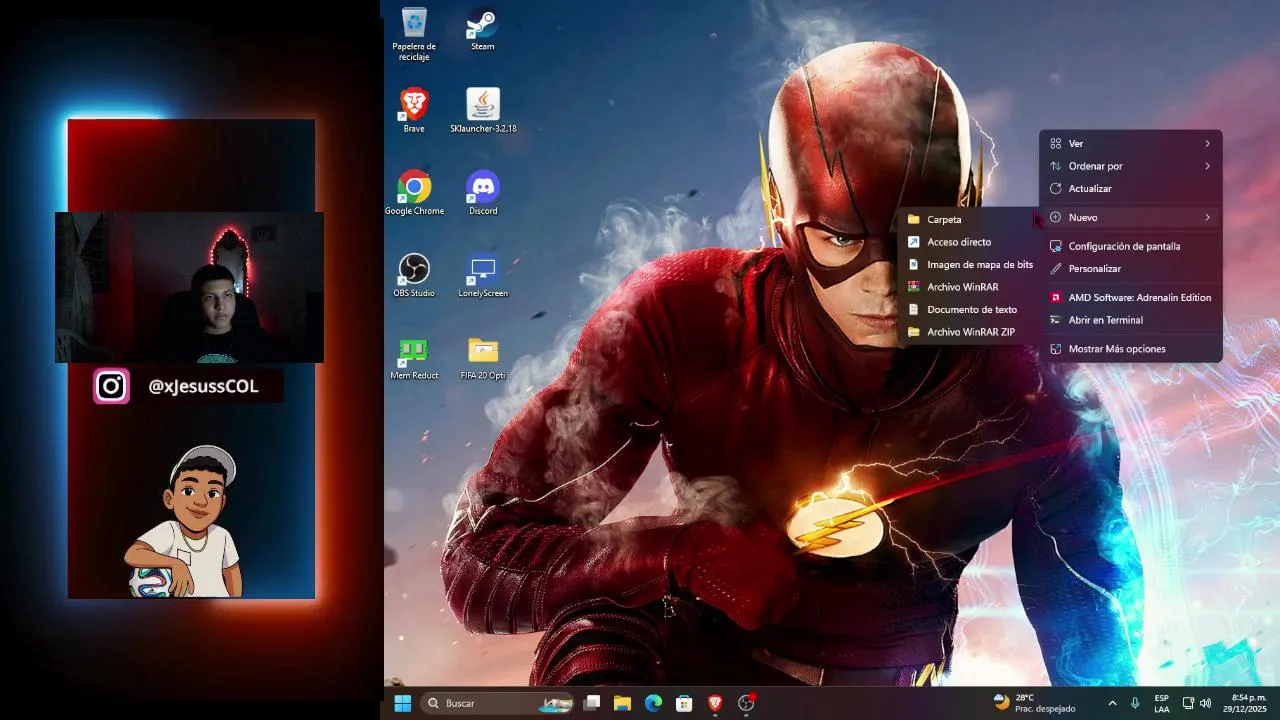Select the FIFA 20 Opti folder icon

(x=483, y=358)
